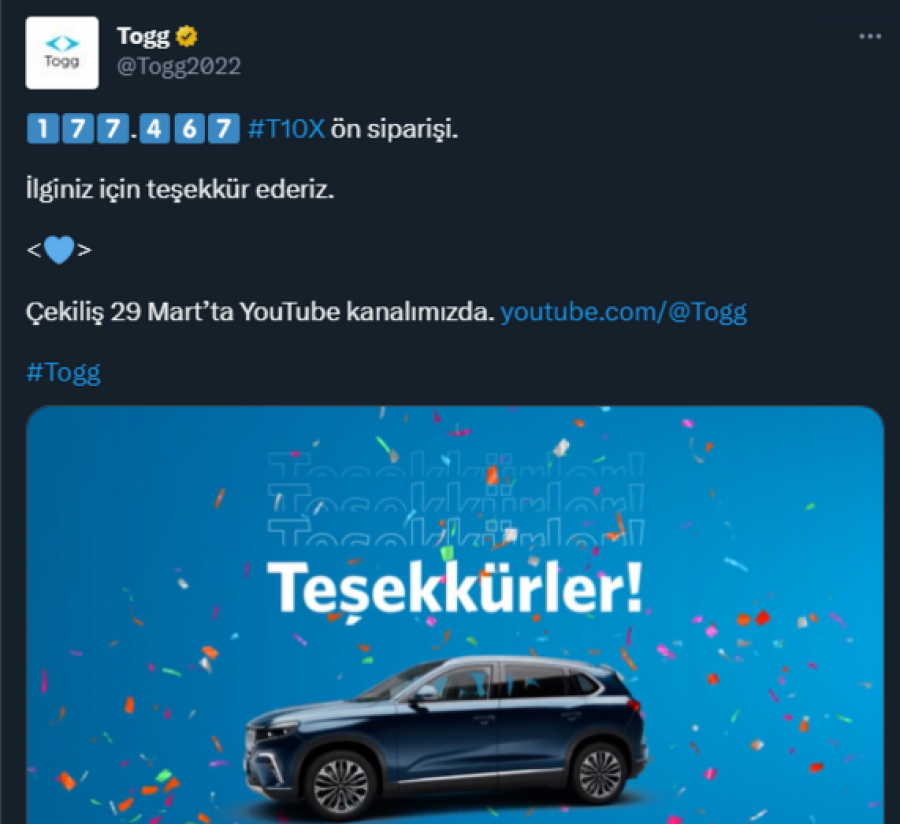Image resolution: width=900 pixels, height=824 pixels.
Task: Open the #Togg hashtag
Action: pos(64,372)
